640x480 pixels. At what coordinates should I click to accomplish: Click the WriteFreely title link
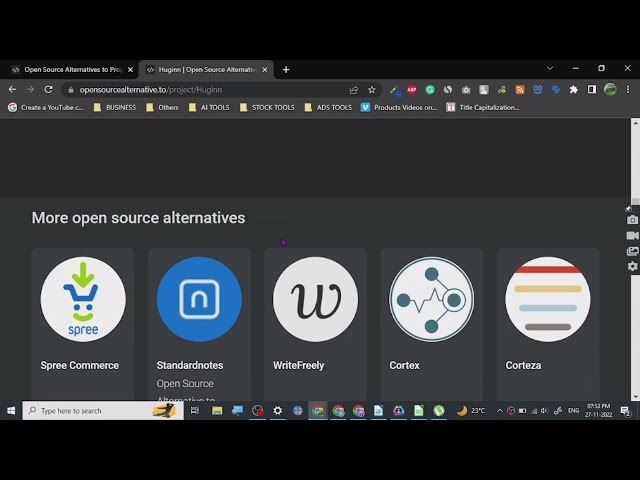298,365
